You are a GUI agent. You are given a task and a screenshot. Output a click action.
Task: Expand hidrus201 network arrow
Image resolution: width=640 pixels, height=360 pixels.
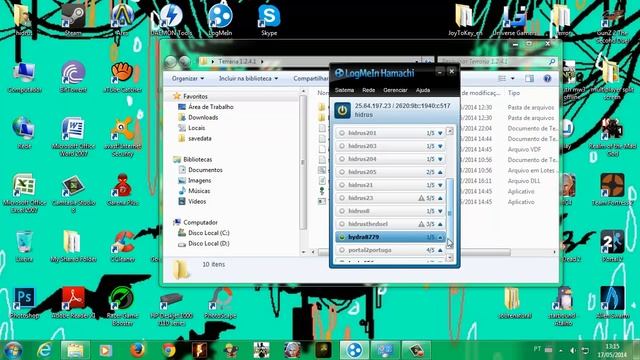click(x=440, y=133)
